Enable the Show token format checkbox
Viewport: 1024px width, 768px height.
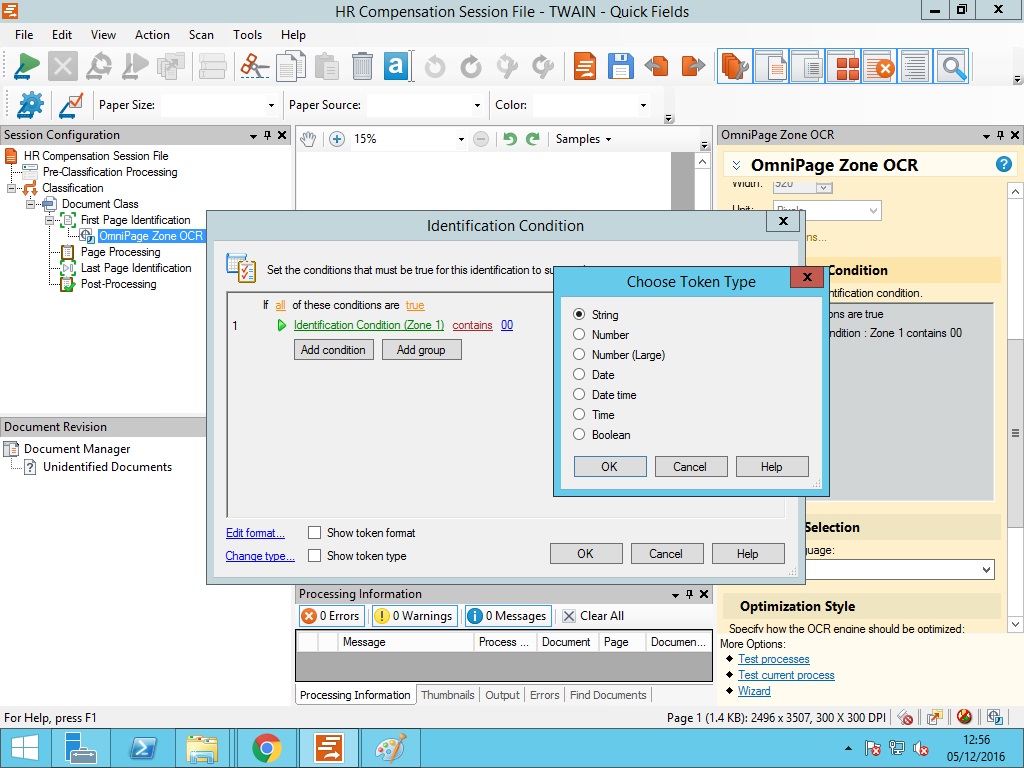315,533
